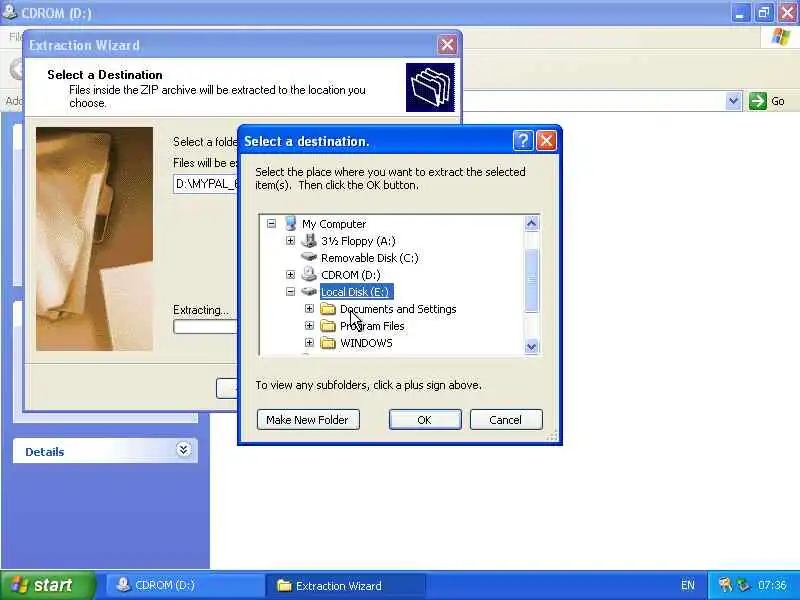
Task: Switch to CDROM (D:) taskbar button
Action: coord(184,585)
